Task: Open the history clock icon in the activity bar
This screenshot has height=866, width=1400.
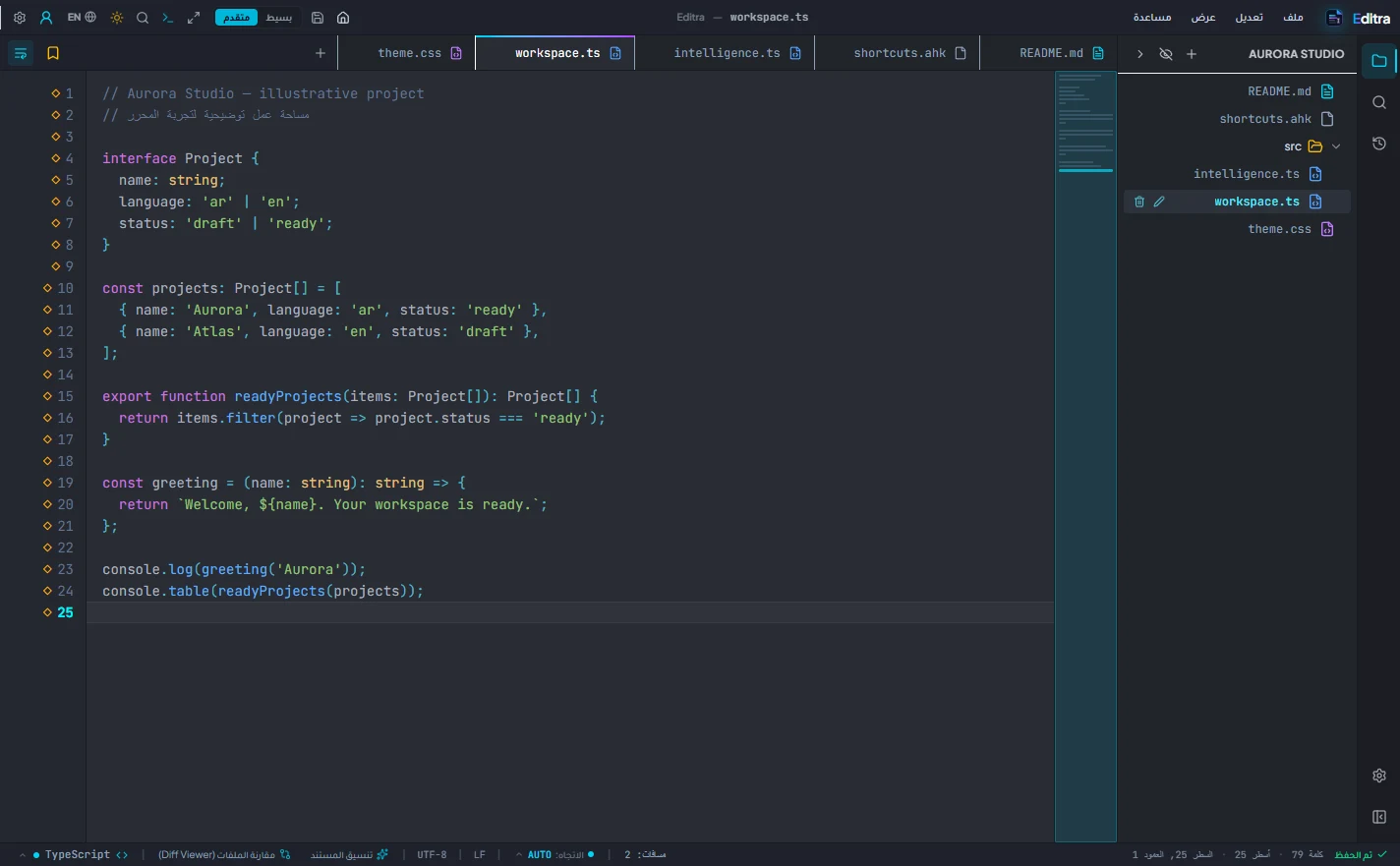Action: click(x=1379, y=144)
